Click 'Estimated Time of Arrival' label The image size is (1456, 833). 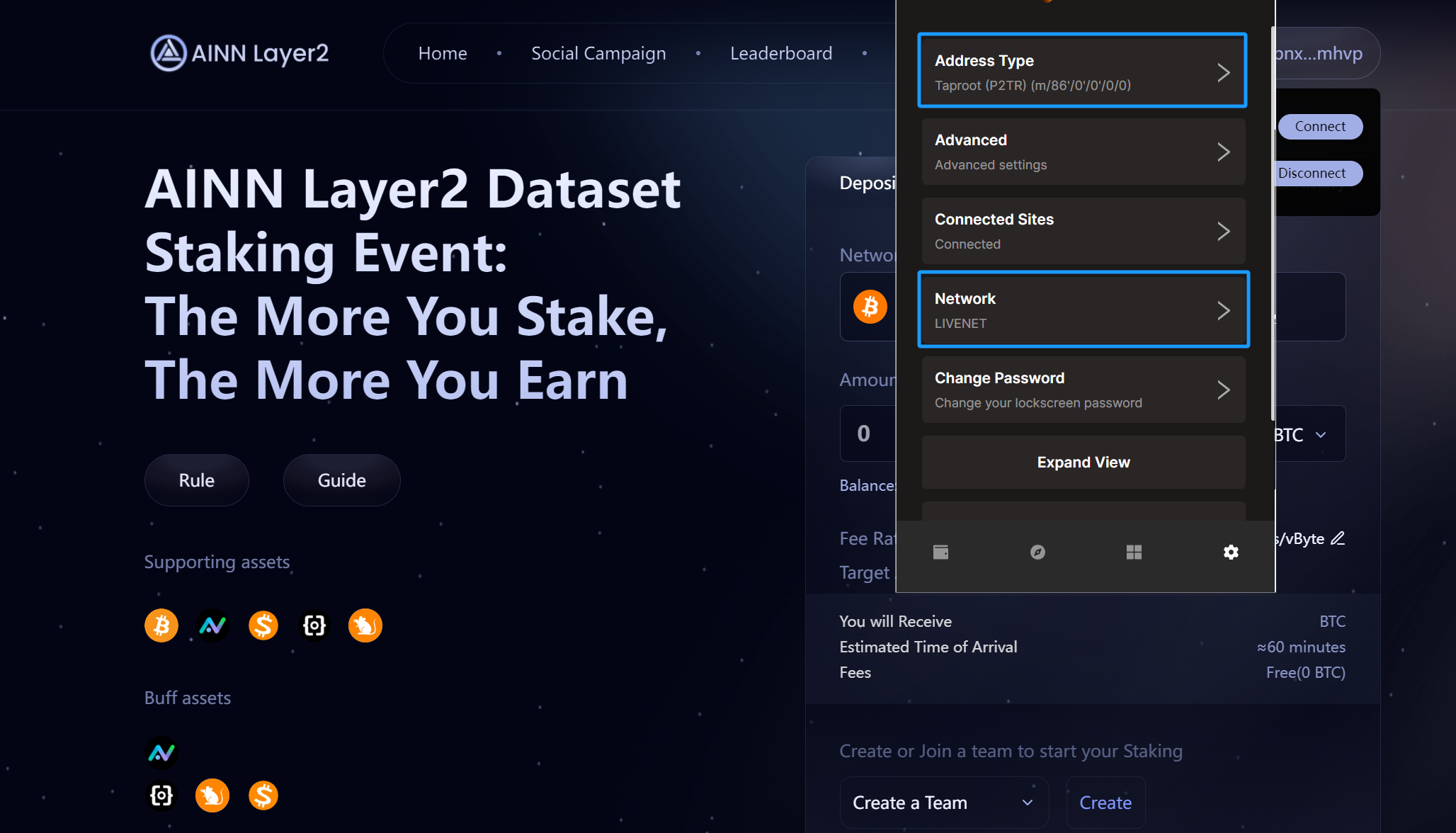[928, 647]
